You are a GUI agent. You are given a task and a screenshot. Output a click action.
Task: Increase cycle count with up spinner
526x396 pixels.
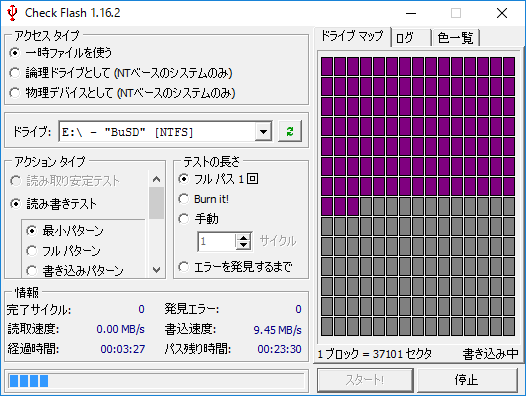(x=243, y=237)
